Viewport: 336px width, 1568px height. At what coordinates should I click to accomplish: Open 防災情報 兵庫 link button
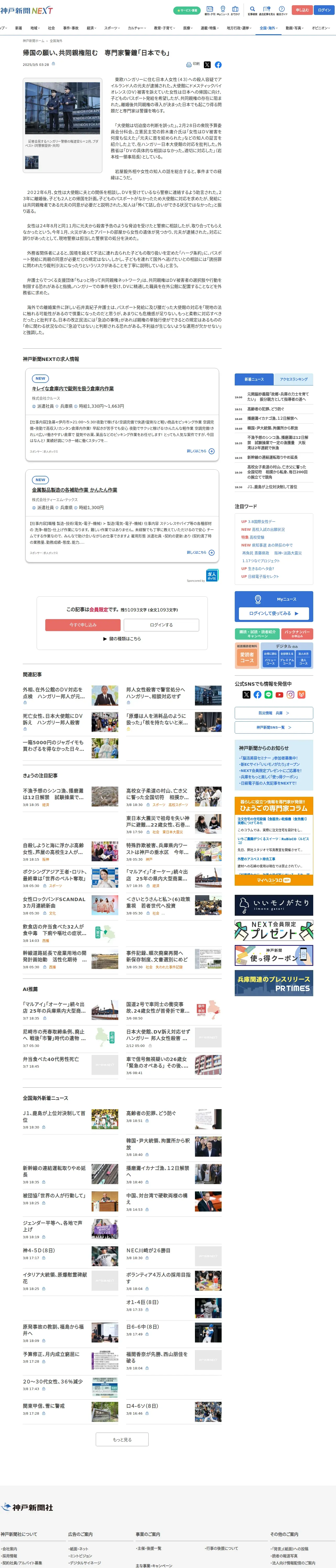(274, 713)
